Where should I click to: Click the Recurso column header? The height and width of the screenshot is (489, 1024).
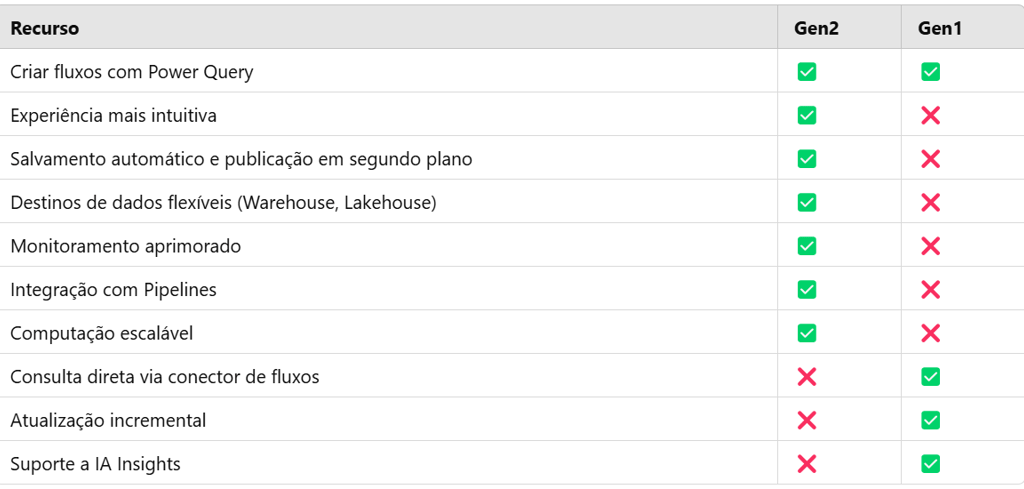(45, 29)
